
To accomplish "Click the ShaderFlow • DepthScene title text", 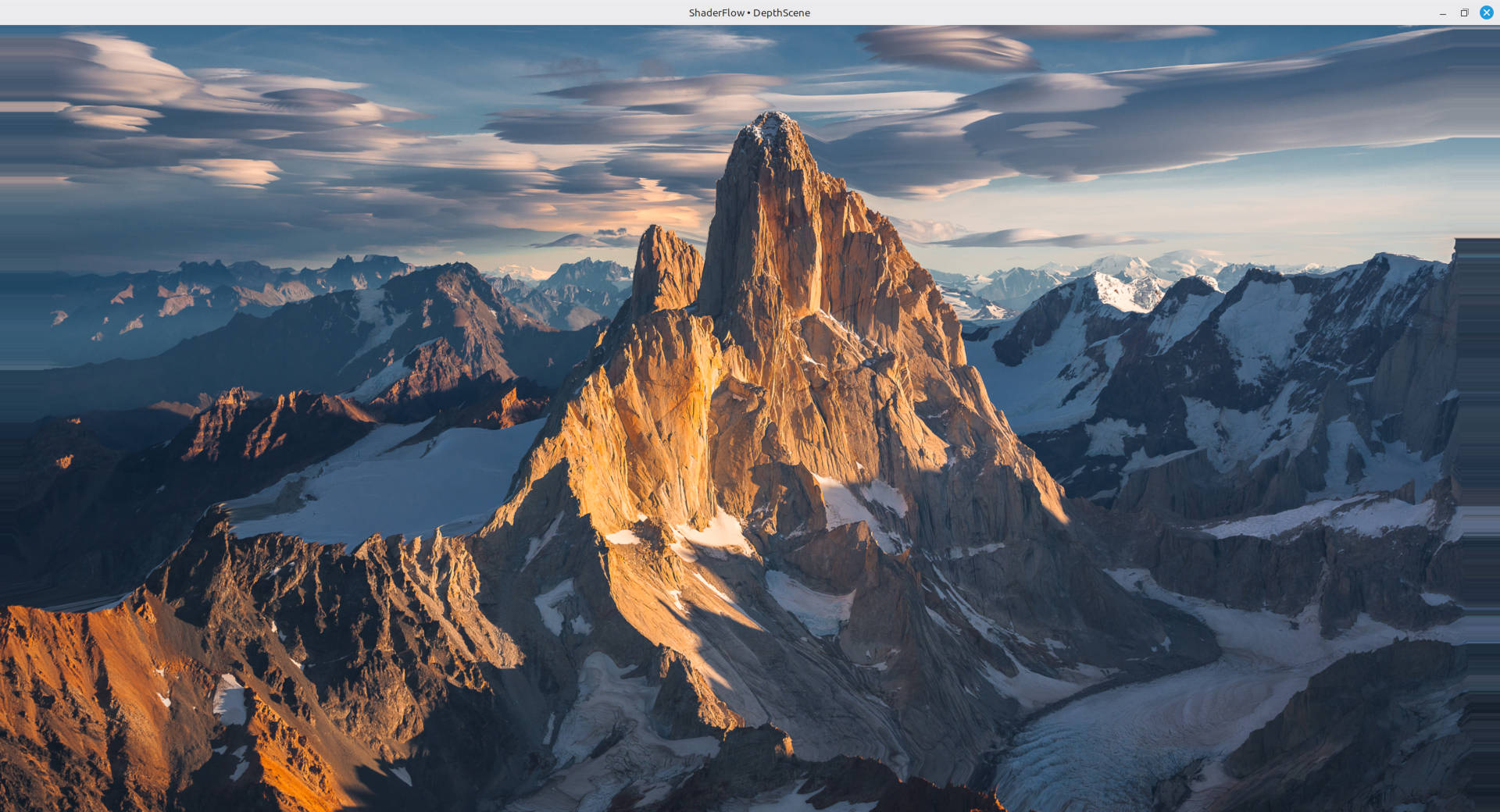I will pyautogui.click(x=749, y=12).
